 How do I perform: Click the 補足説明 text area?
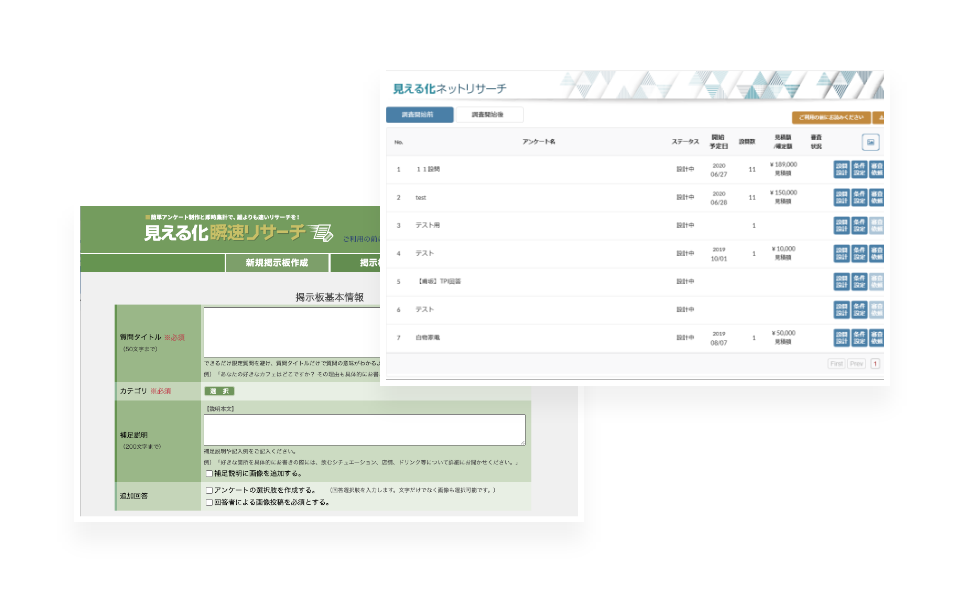pyautogui.click(x=364, y=430)
